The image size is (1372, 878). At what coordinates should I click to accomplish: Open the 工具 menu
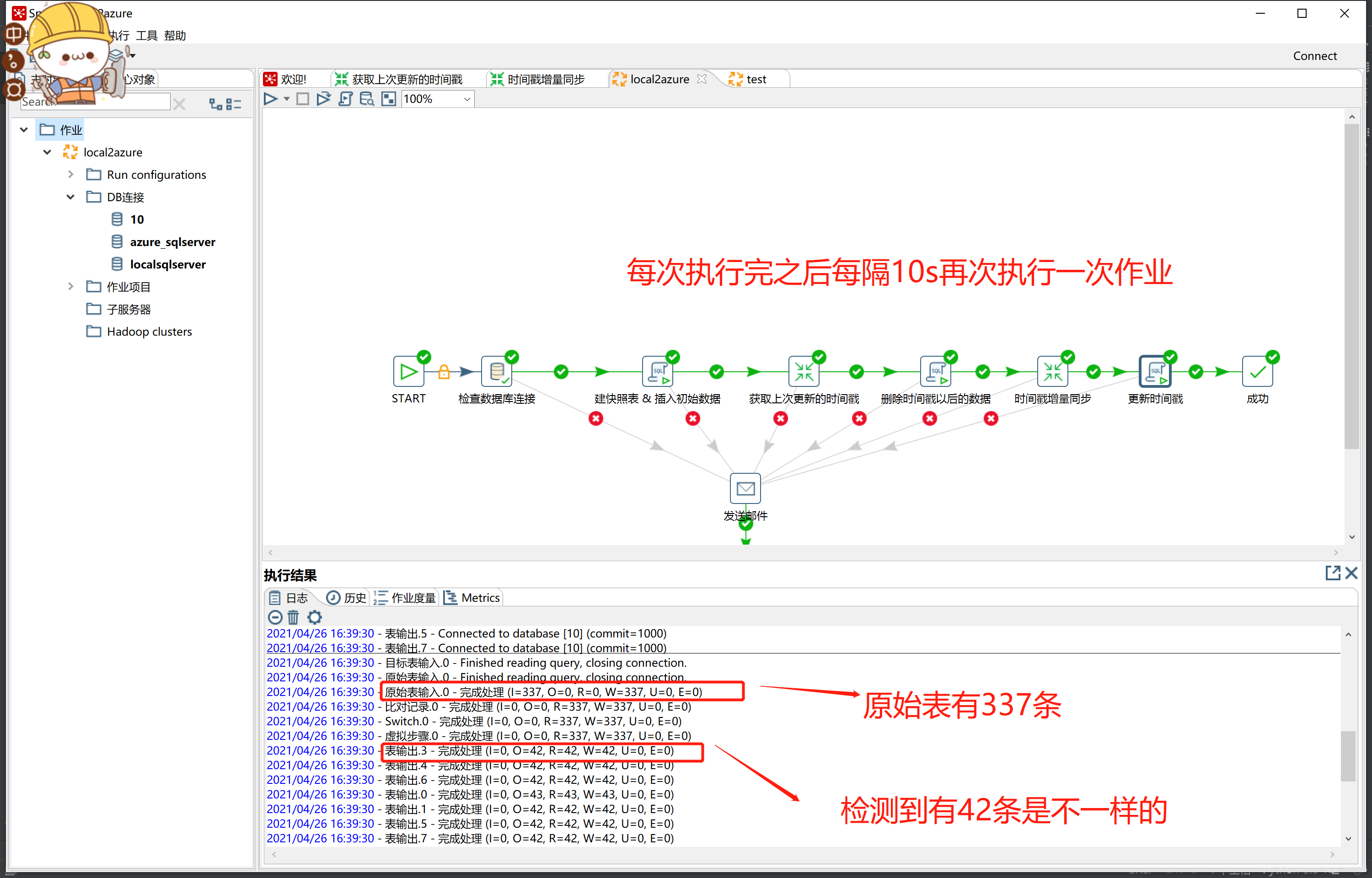[x=146, y=35]
